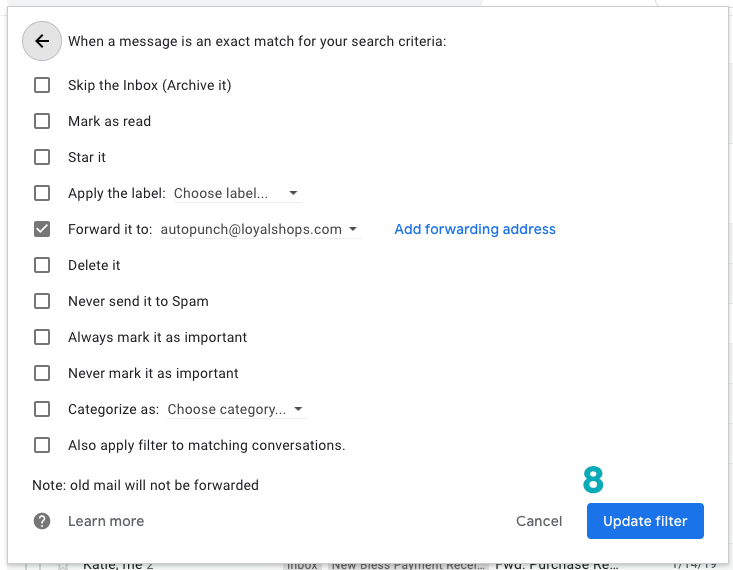Image resolution: width=733 pixels, height=570 pixels.
Task: Click the Cancel button
Action: (x=539, y=521)
